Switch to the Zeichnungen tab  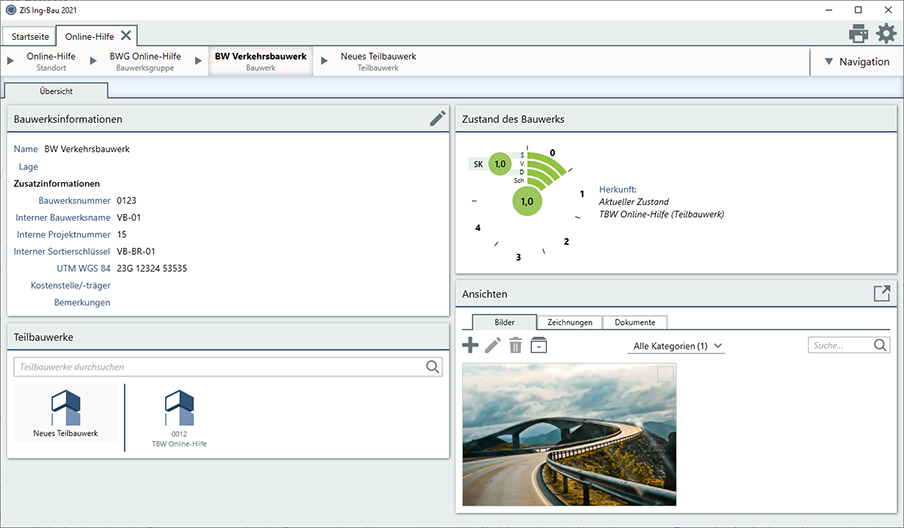coord(570,322)
